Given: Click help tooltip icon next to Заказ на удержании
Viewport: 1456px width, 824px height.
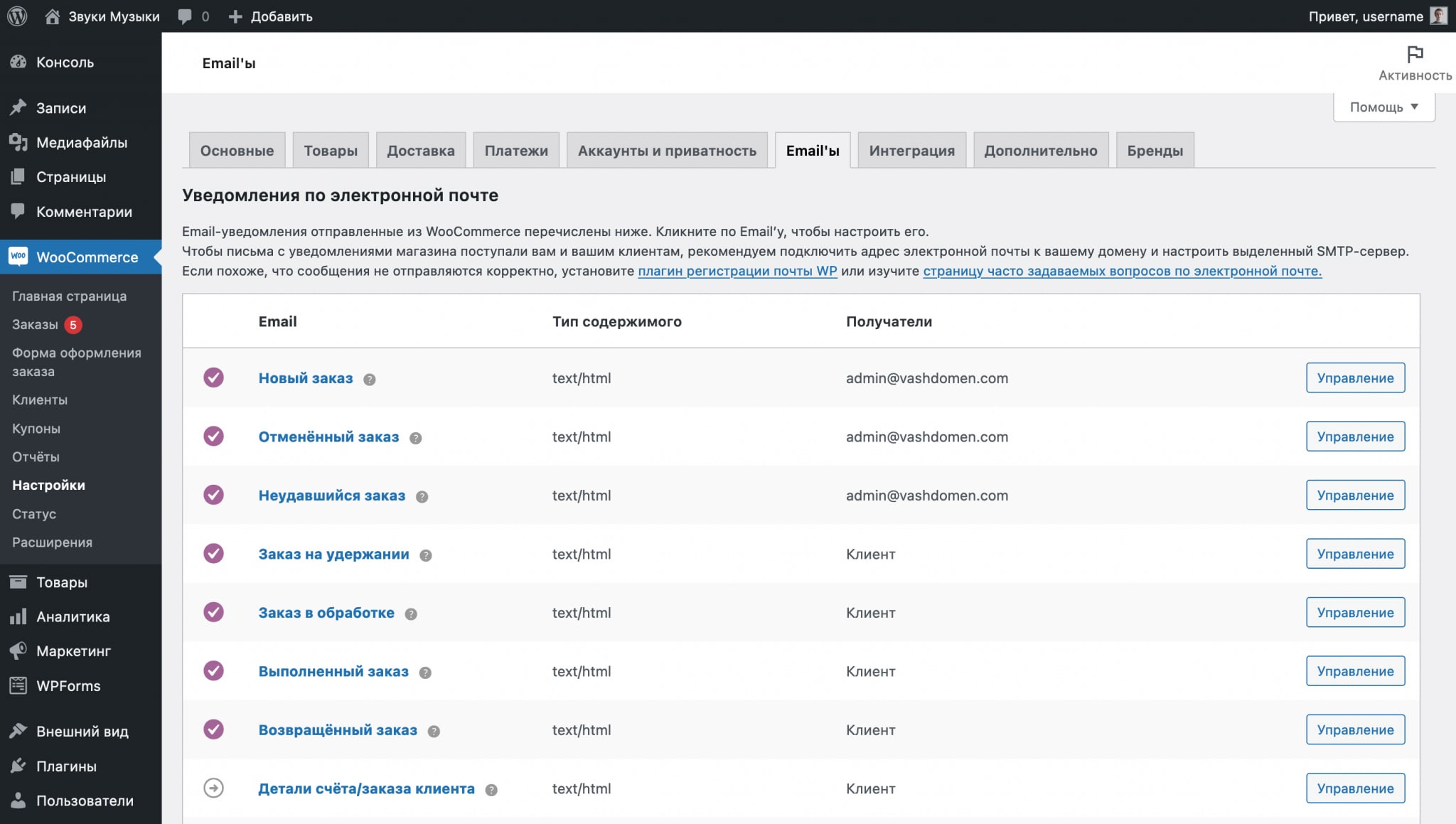Looking at the screenshot, I should click(x=425, y=555).
